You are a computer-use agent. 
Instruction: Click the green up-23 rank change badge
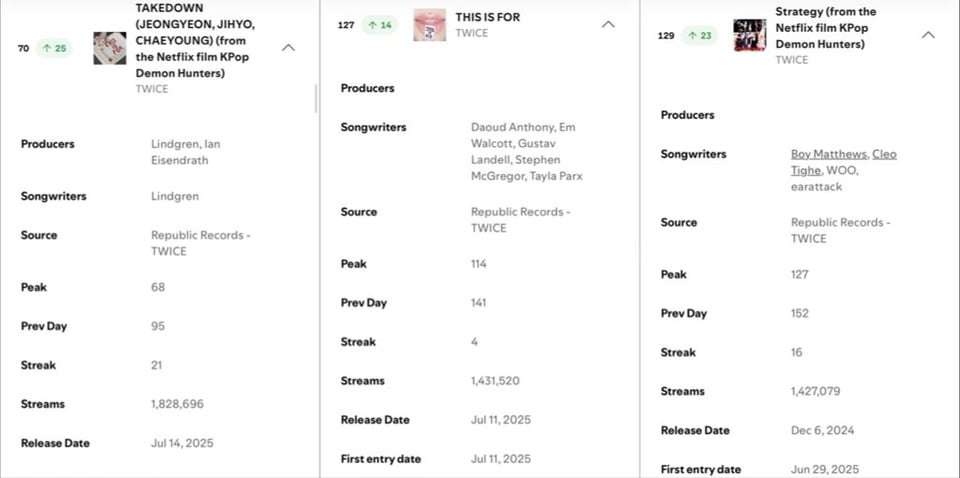(x=700, y=35)
